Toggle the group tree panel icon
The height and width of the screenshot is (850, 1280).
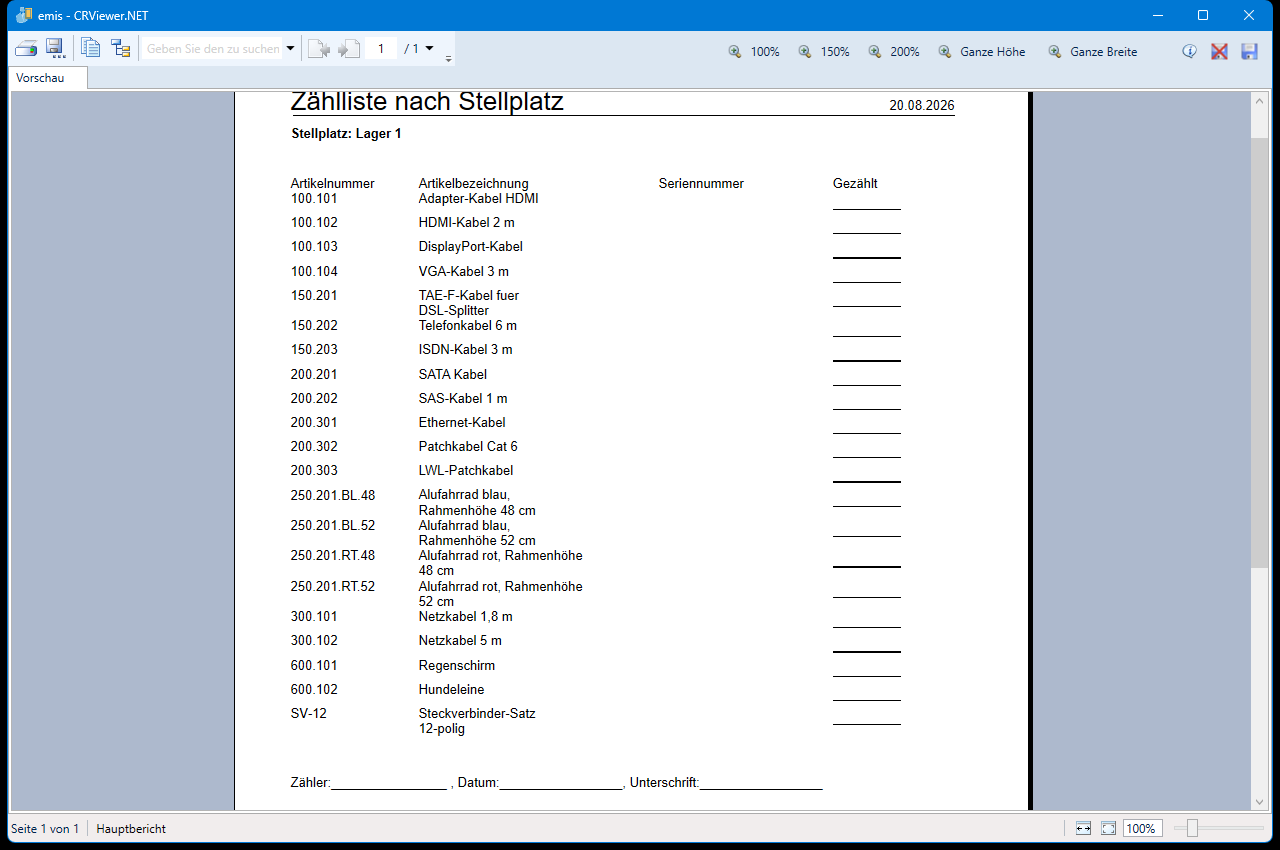click(121, 48)
